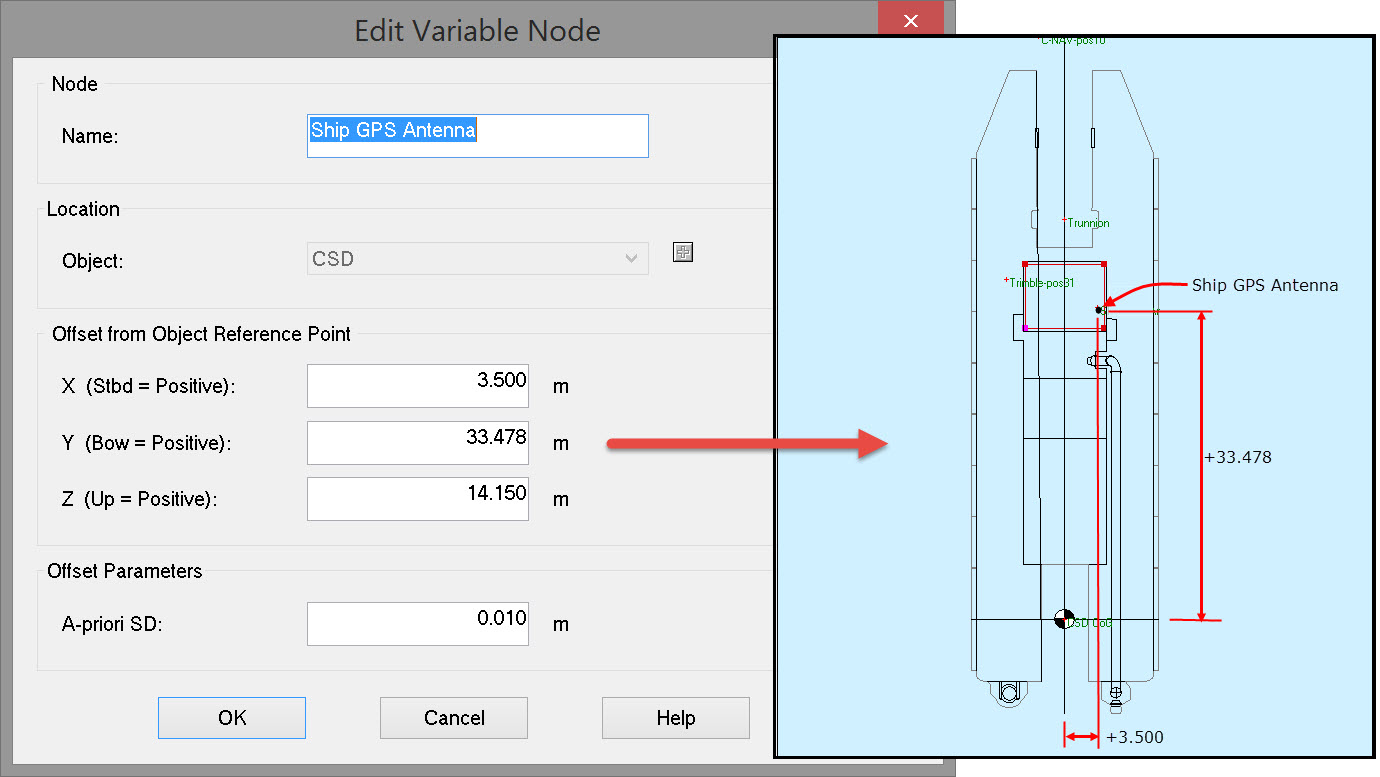Click the X (Stbd = Positive) offset field
The image size is (1380, 777).
pos(417,386)
